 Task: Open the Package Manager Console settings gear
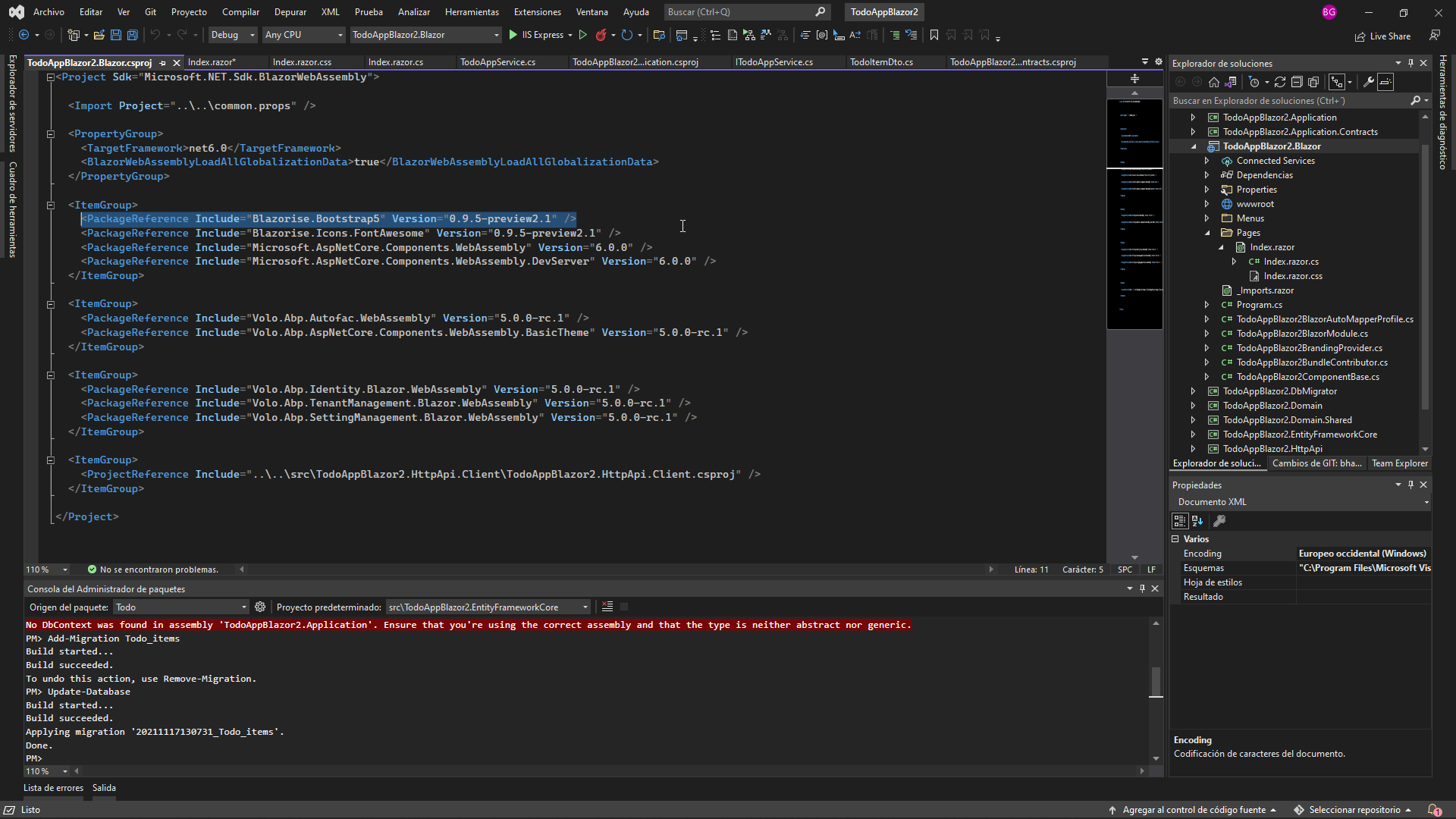click(260, 607)
